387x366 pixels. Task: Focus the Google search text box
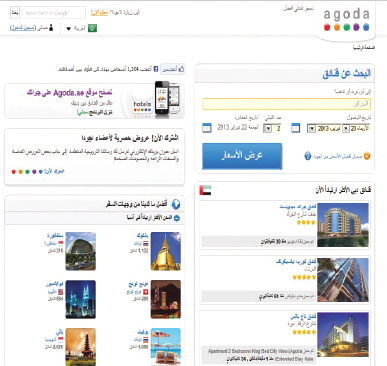pos(54,13)
